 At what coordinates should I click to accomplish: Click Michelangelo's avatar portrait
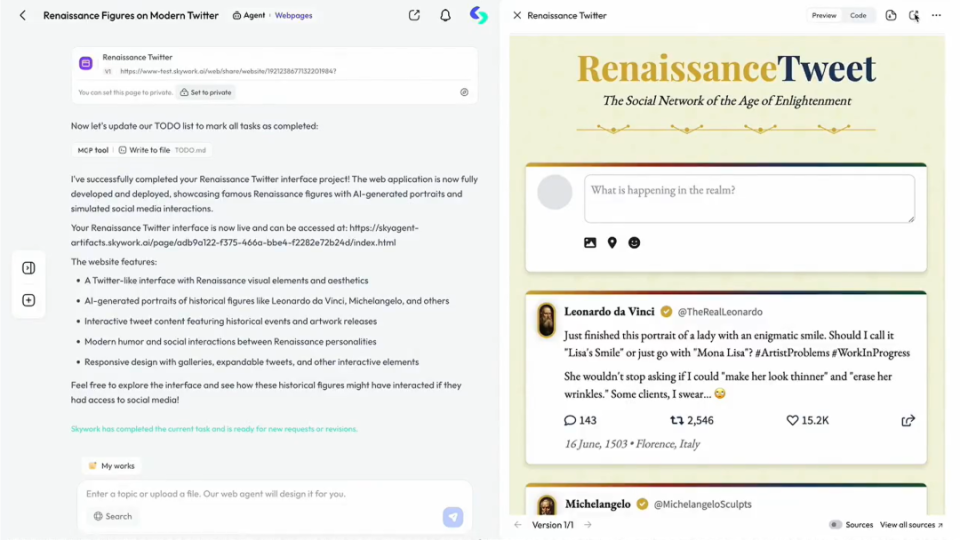[546, 505]
